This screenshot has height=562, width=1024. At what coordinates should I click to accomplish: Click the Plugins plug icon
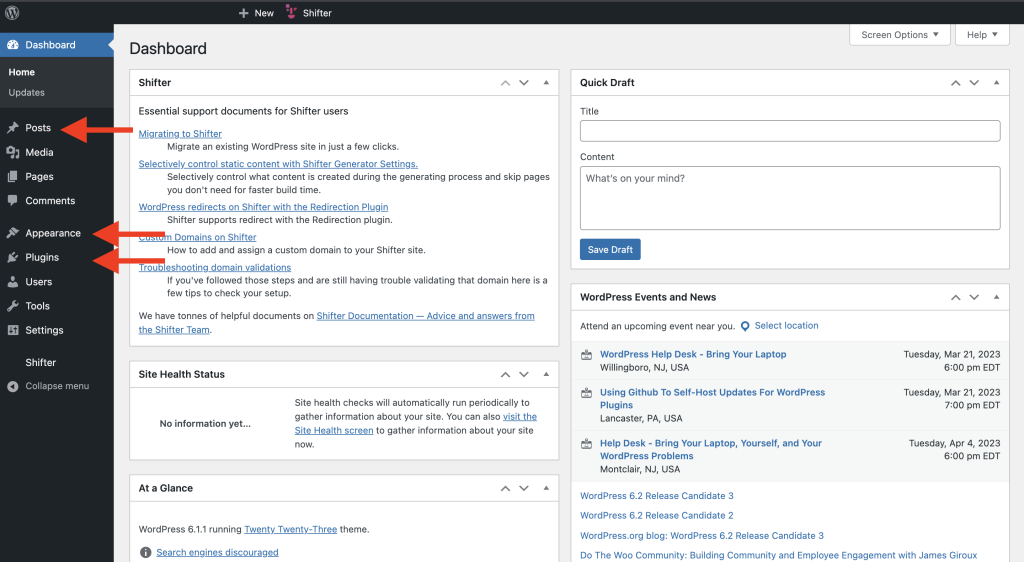pyautogui.click(x=12, y=257)
